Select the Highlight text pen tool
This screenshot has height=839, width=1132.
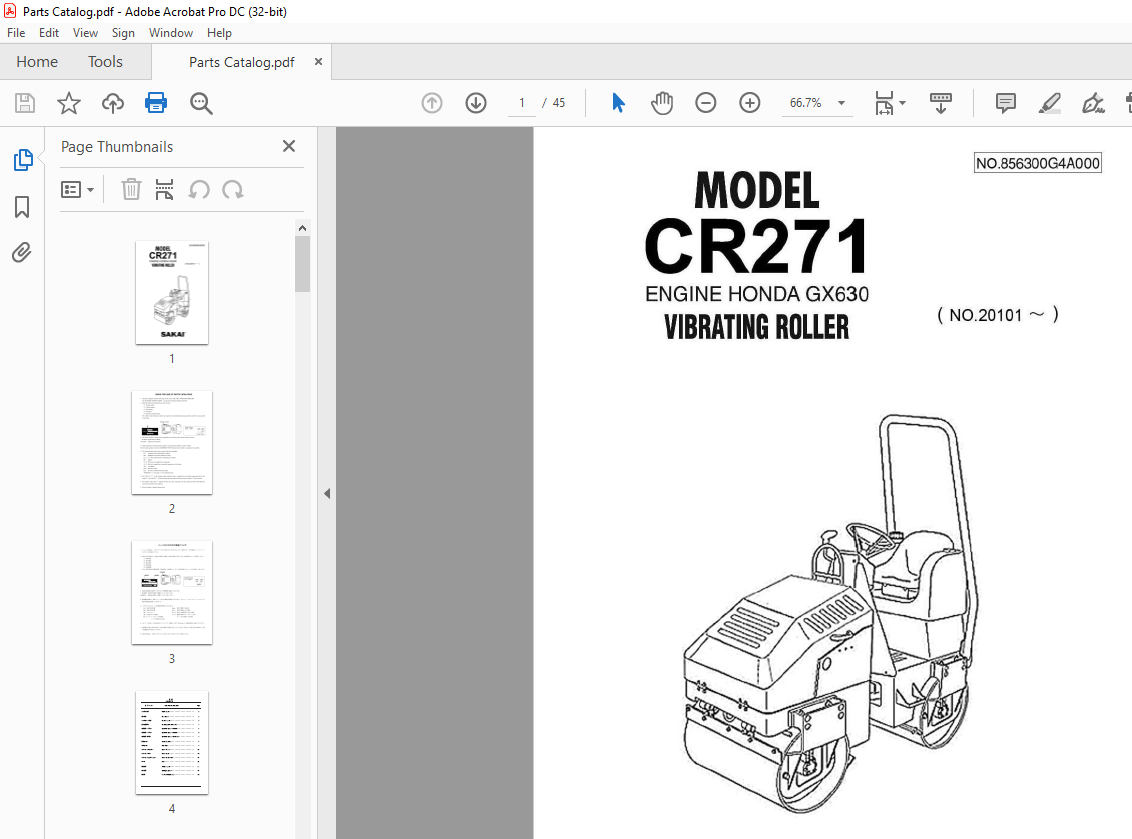(x=1049, y=103)
